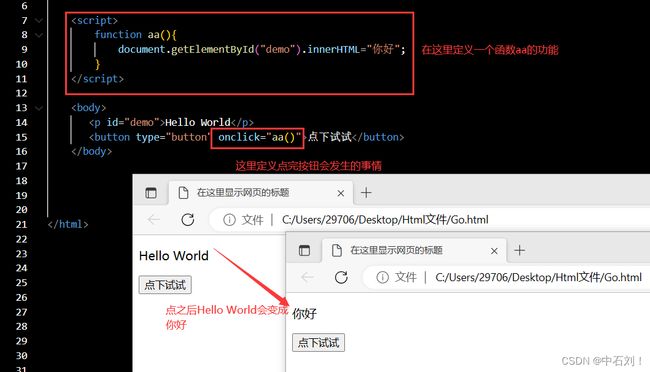
Task: Click the closing </script> tag on line 11
Action: (x=97, y=79)
